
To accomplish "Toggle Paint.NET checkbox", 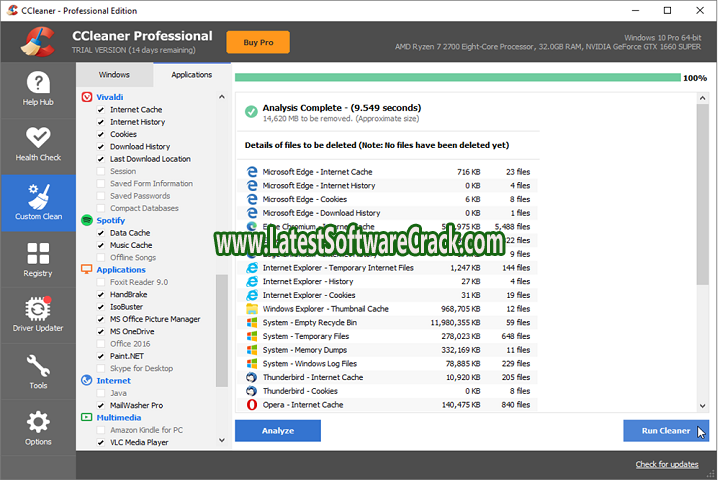I will coord(101,356).
